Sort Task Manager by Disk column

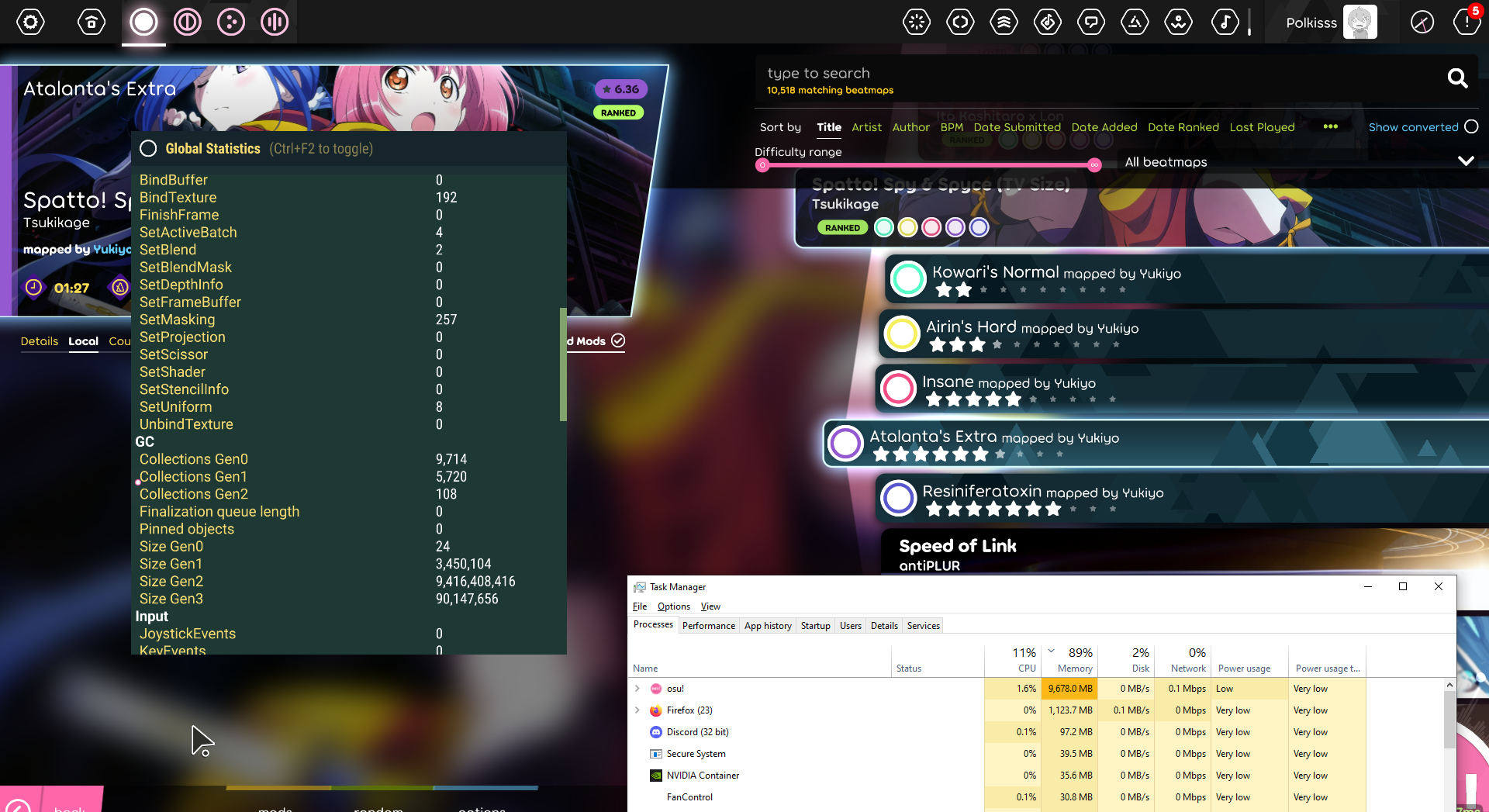[1127, 660]
